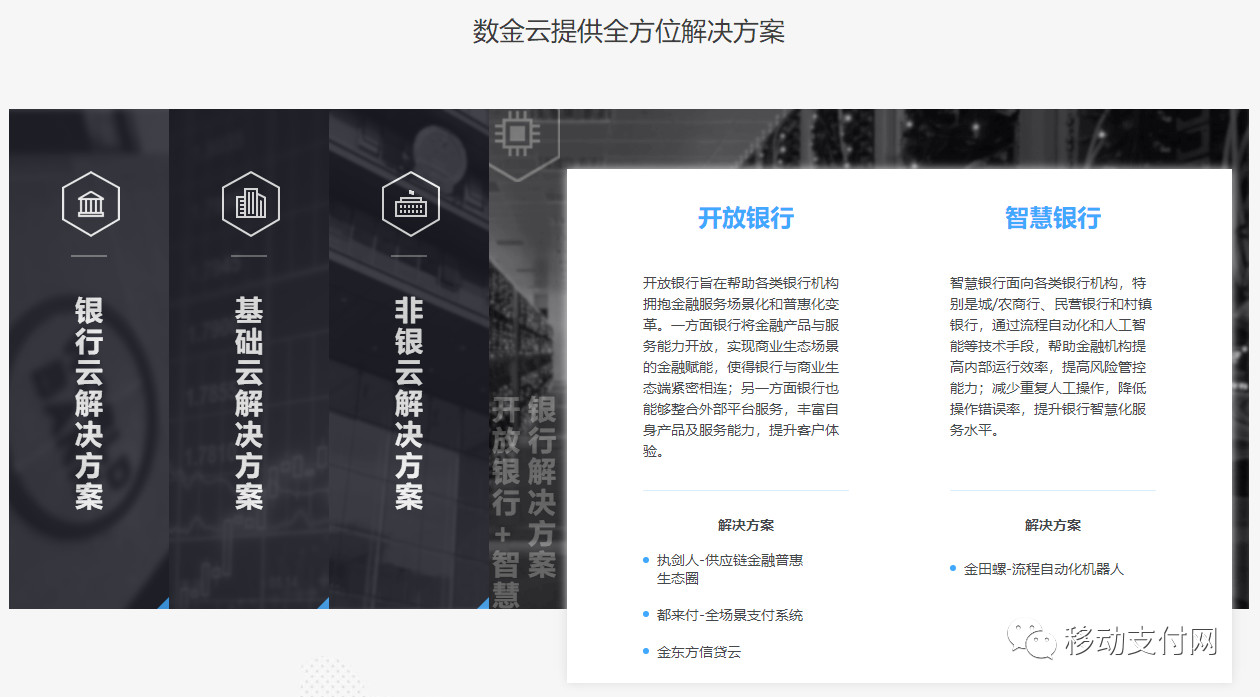Switch to the 智慧银行 tab
Screen dimensions: 1260x697
[1051, 220]
